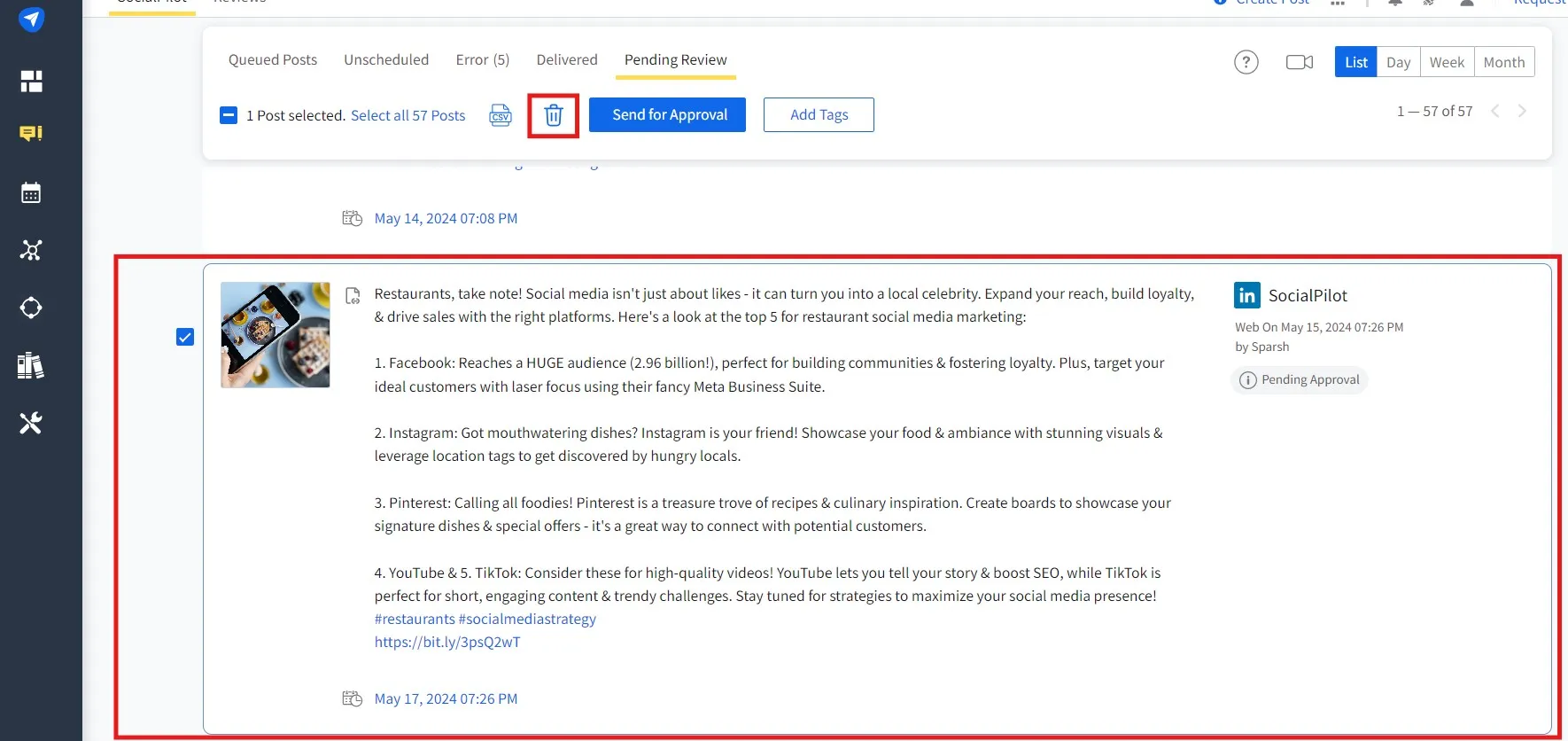
Task: Click the May 14, 2024 07:08 PM date
Action: tap(446, 218)
